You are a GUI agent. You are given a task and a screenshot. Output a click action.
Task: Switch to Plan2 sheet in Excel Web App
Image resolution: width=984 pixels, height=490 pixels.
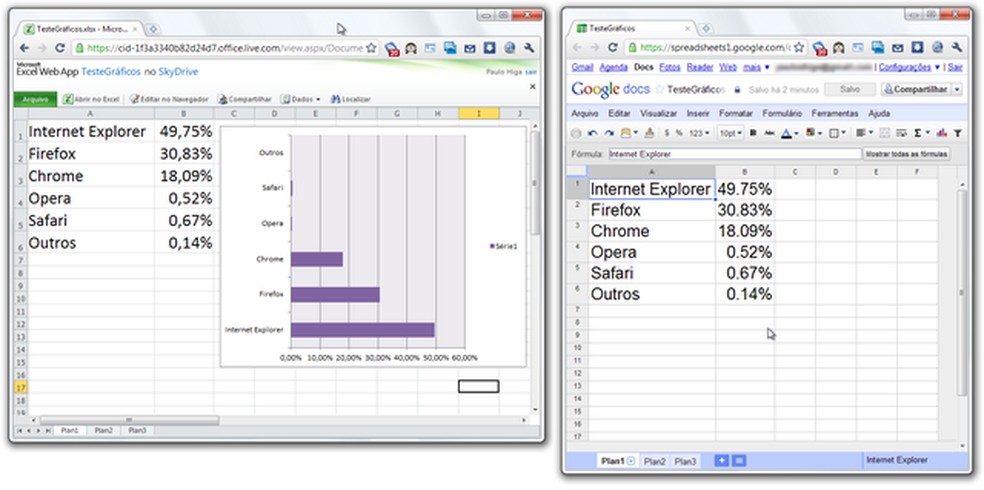tap(103, 430)
